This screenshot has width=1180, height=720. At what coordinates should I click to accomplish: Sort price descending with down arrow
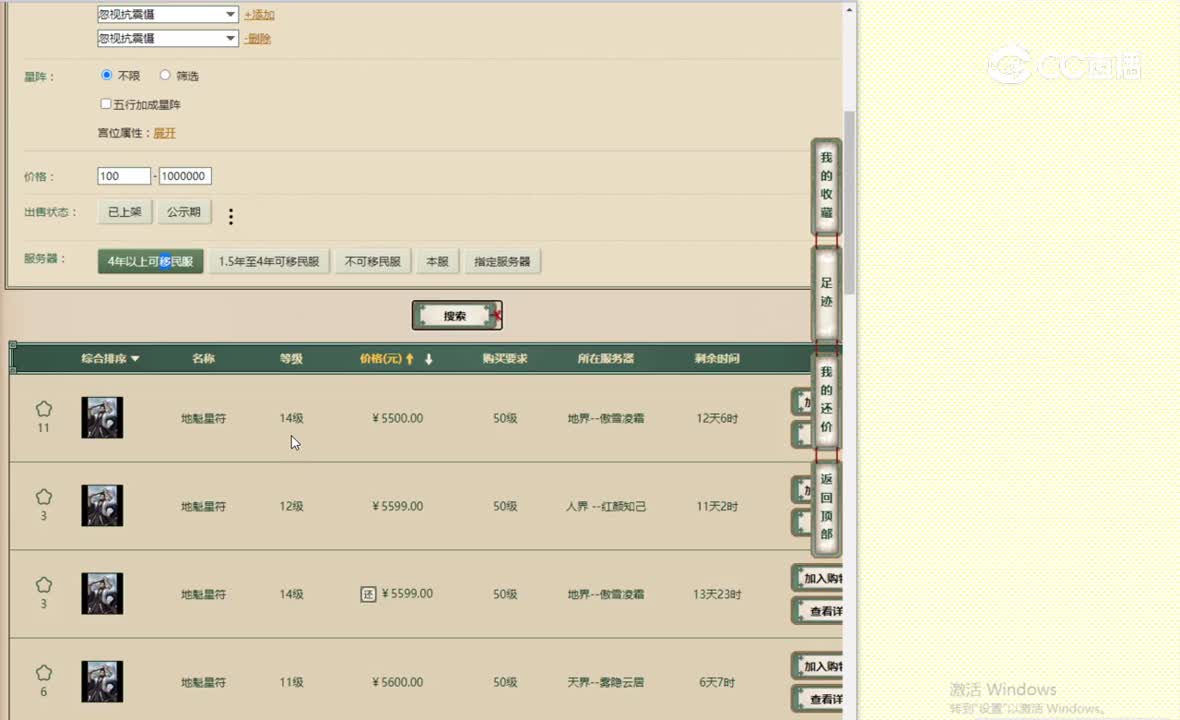[428, 359]
